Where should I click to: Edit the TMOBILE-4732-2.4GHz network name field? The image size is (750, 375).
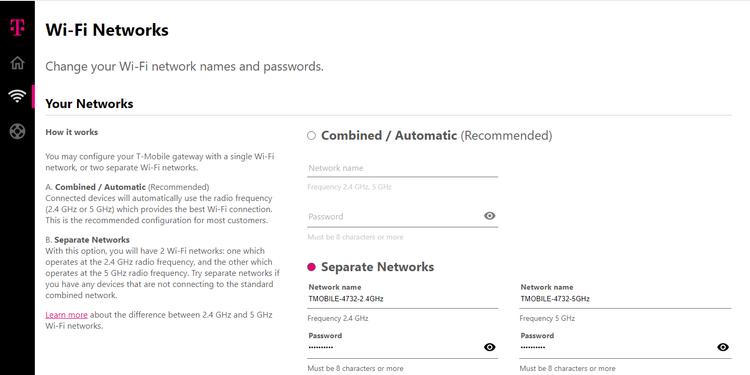coord(402,299)
